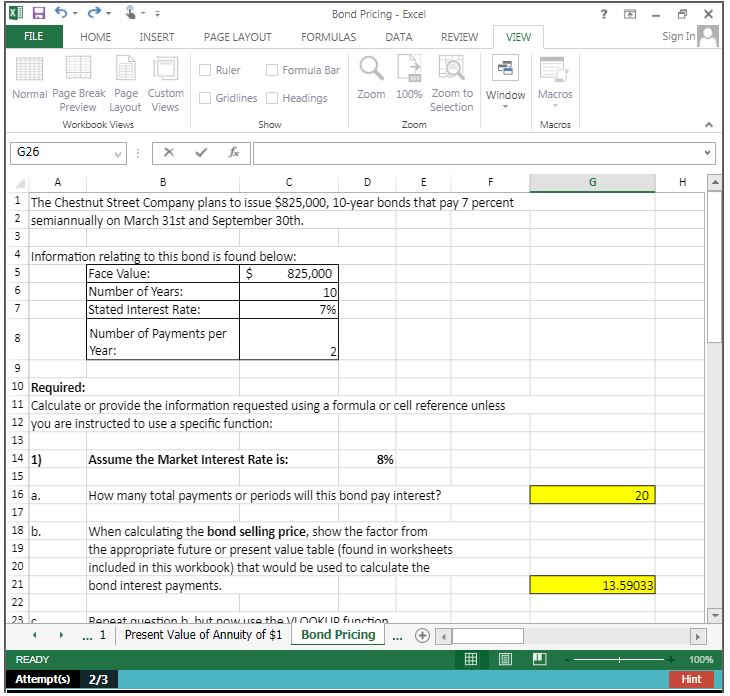Open the DATA tab
This screenshot has width=730, height=696.
[x=399, y=37]
